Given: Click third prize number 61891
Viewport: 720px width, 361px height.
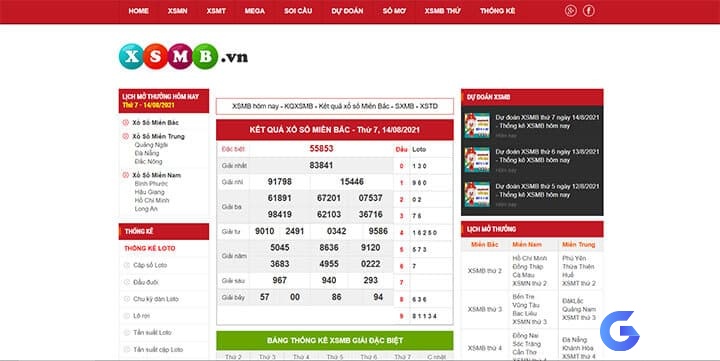Looking at the screenshot, I should (280, 198).
